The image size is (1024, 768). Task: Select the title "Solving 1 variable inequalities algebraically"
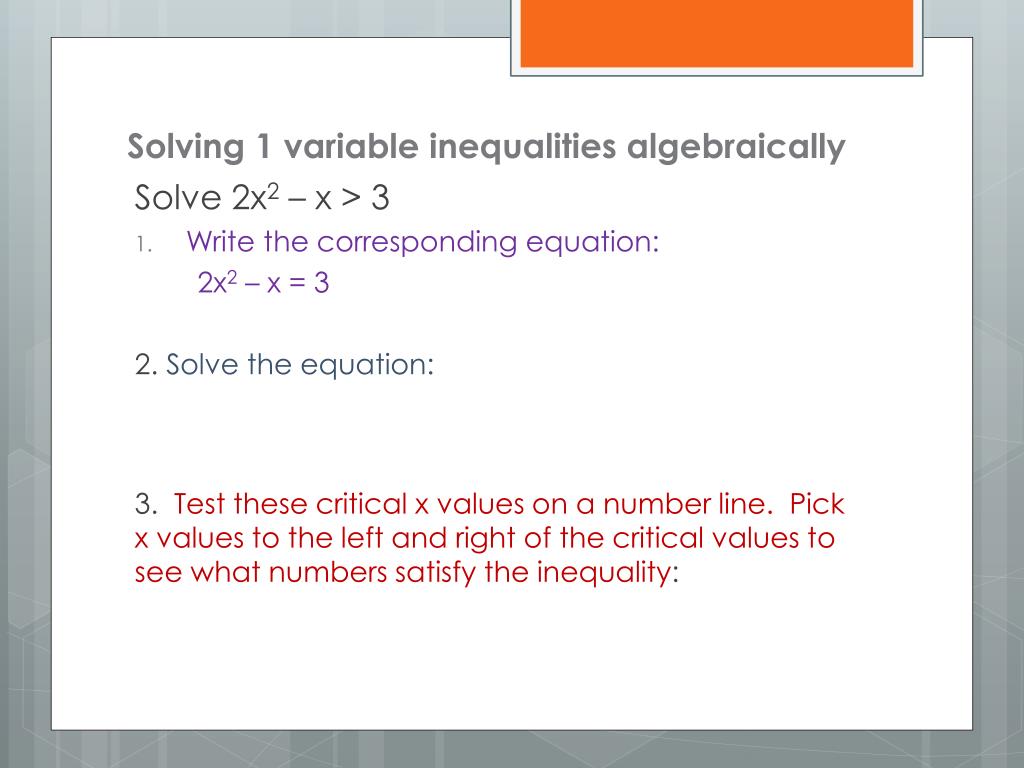point(486,148)
